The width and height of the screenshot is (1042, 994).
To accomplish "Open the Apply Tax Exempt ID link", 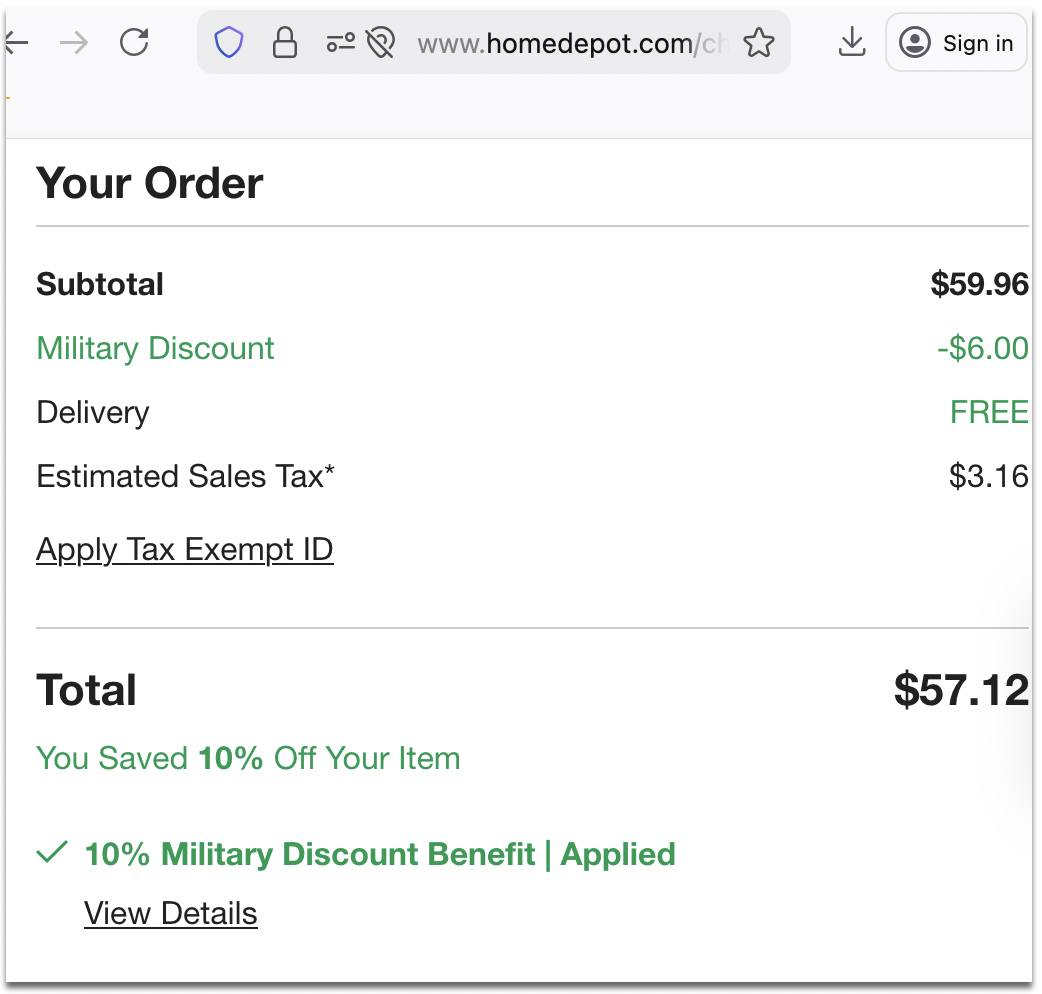I will [x=184, y=550].
